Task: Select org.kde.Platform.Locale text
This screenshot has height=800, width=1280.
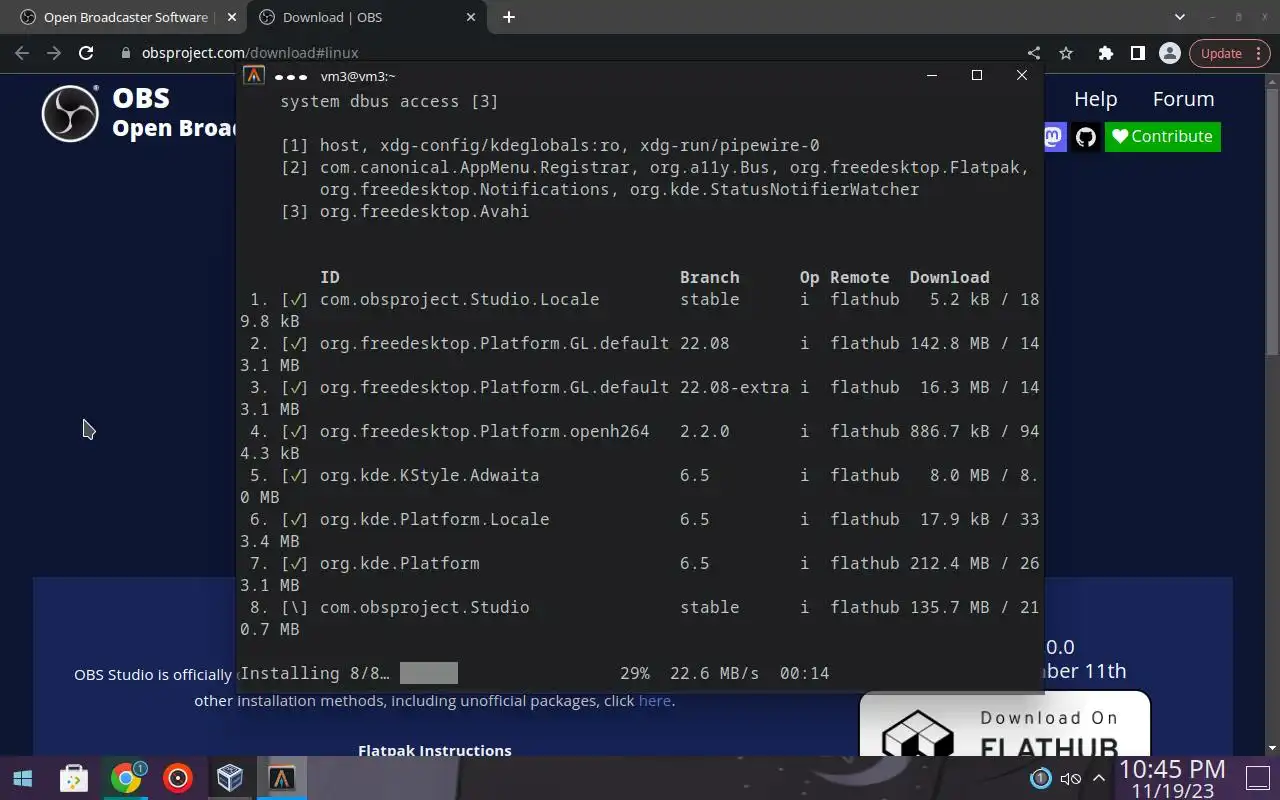Action: coord(435,519)
